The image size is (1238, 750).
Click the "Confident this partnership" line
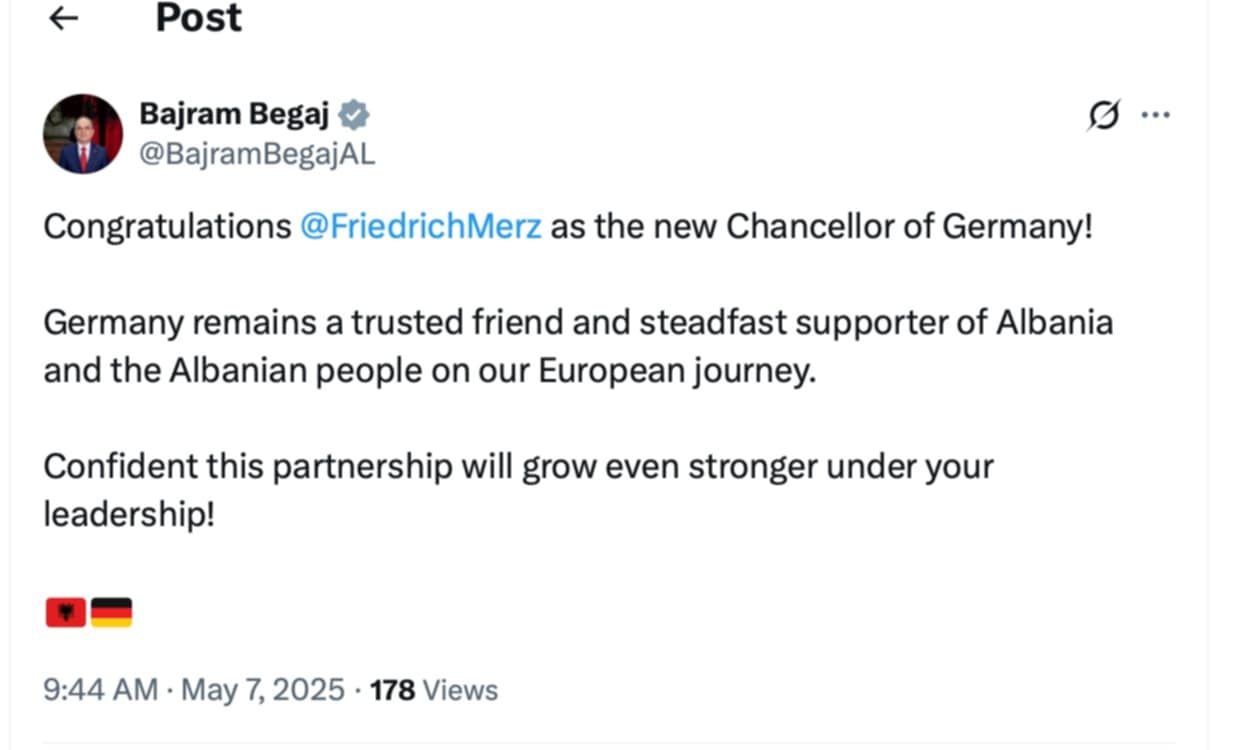[x=518, y=467]
